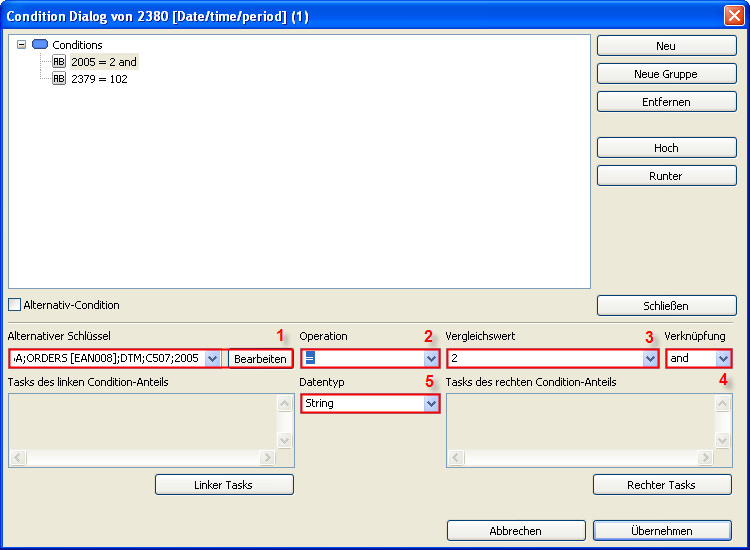750x550 pixels.
Task: Expand the Verknüpfung 'and' dropdown
Action: [x=723, y=358]
